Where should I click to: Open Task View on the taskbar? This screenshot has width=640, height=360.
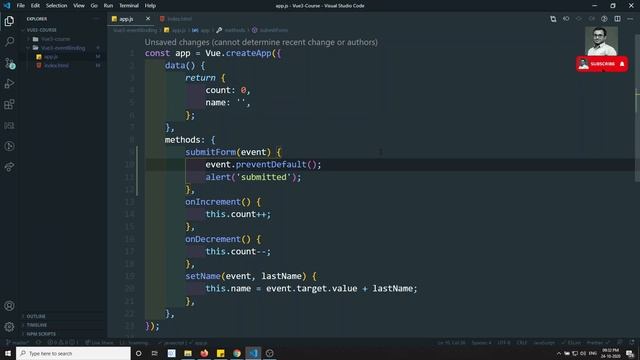tap(155, 353)
